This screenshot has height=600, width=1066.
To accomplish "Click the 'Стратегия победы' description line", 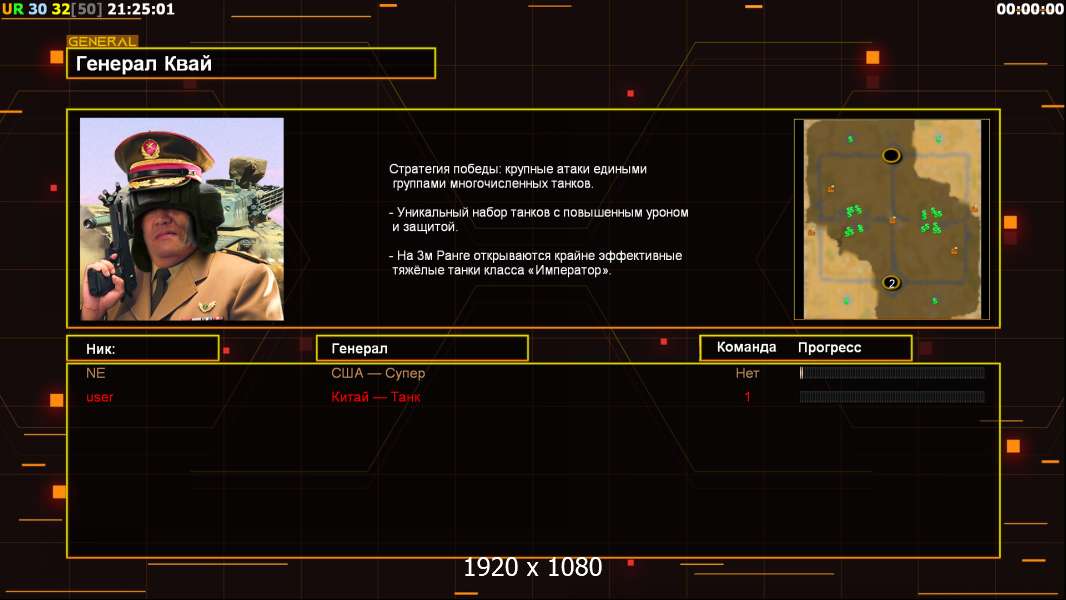I will [518, 176].
